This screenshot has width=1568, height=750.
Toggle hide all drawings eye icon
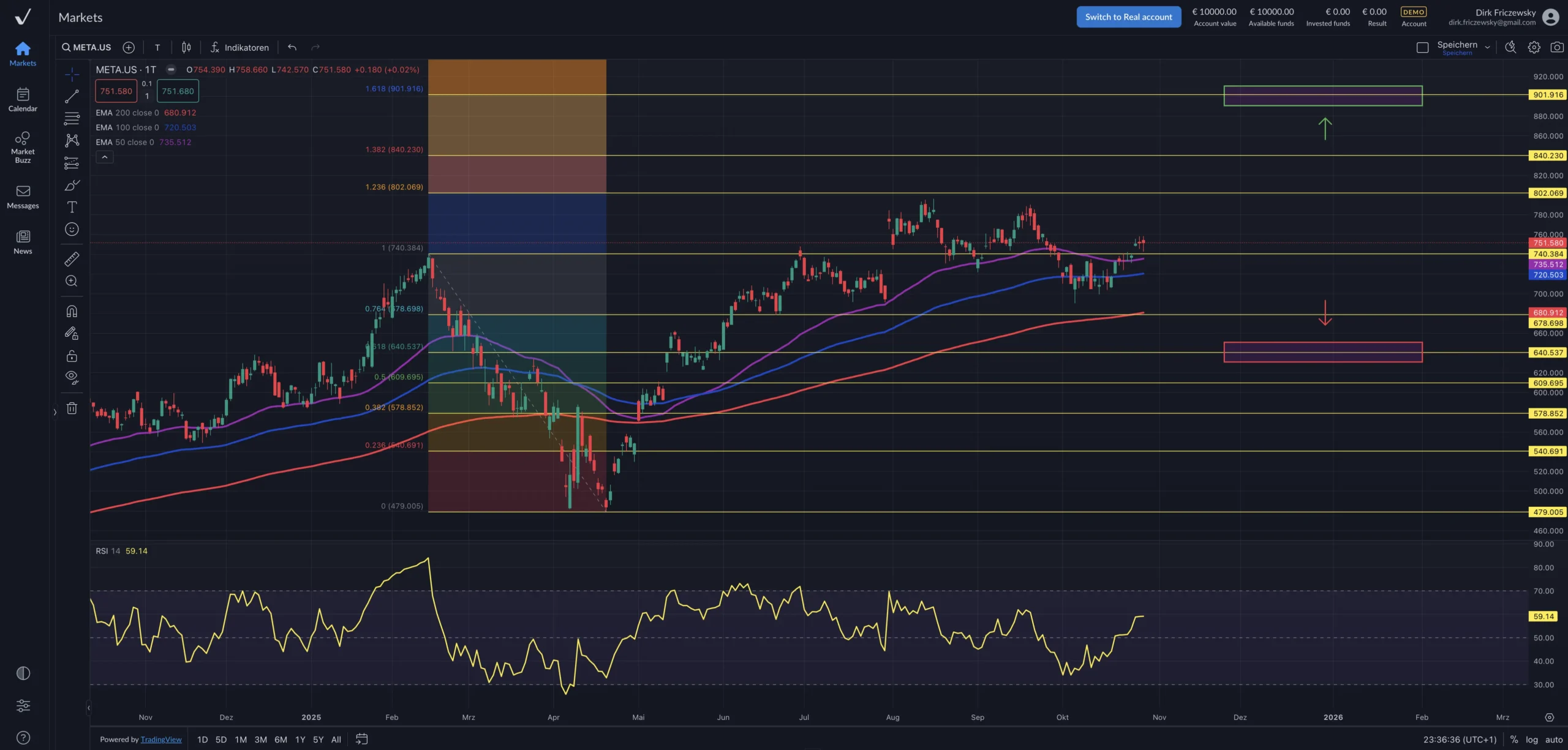click(x=72, y=378)
